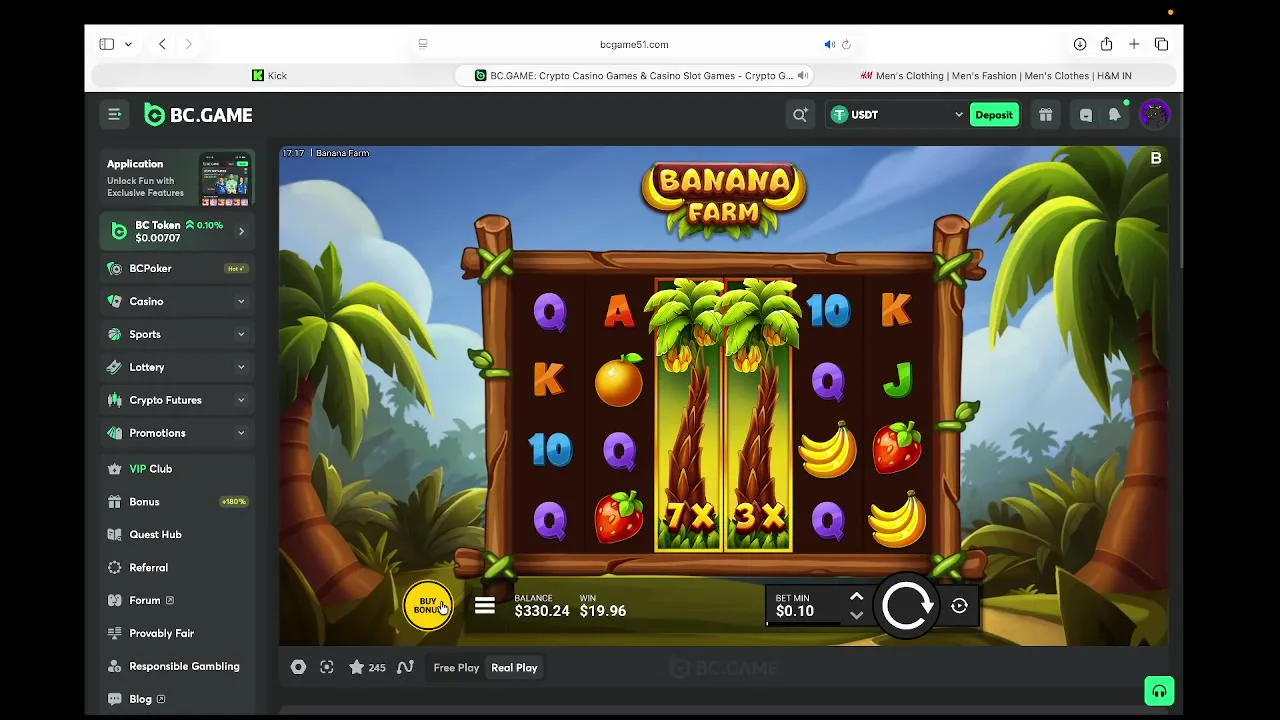Click the Buy Bonus button
This screenshot has height=720, width=1280.
(x=427, y=606)
